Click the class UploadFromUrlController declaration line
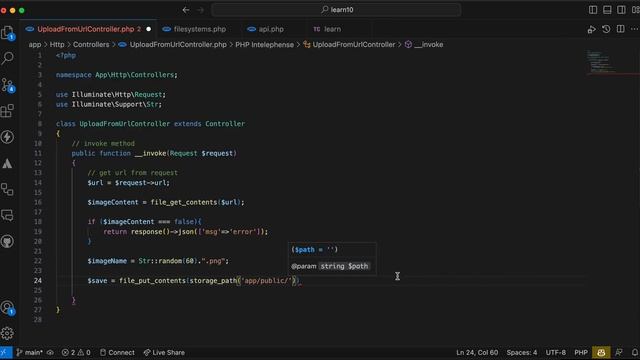 tap(150, 124)
